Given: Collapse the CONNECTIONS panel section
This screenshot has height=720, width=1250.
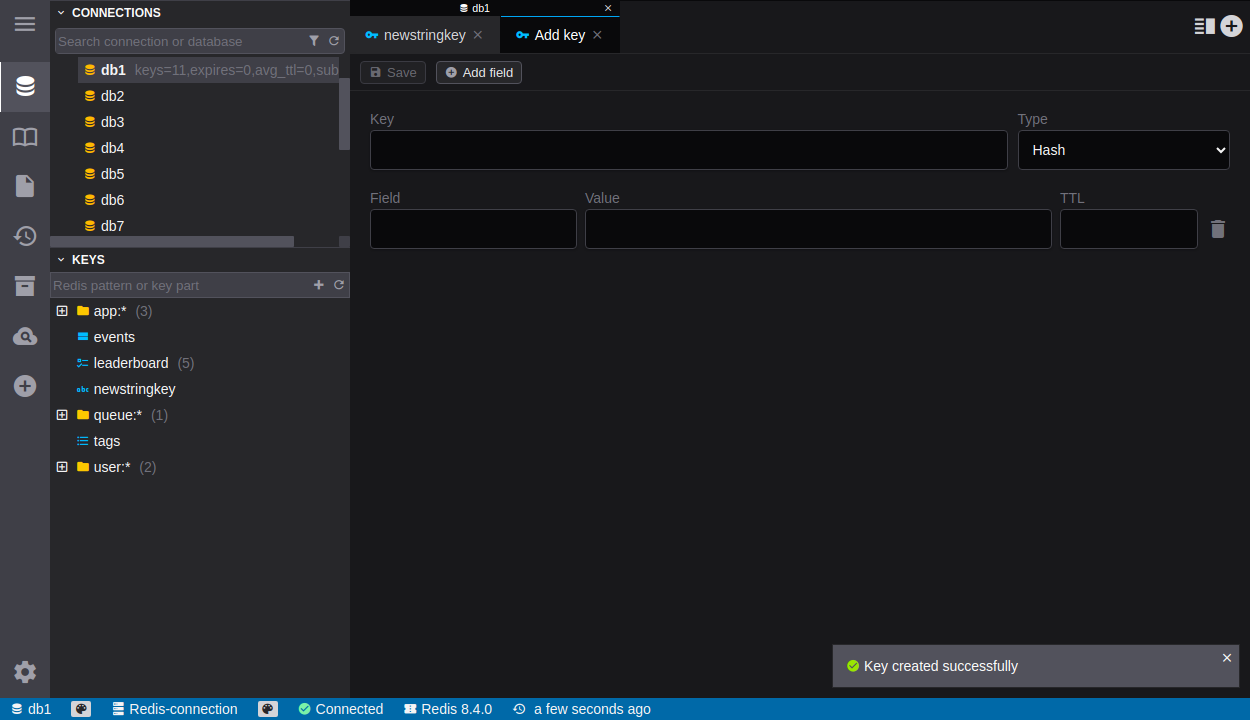Looking at the screenshot, I should point(61,13).
